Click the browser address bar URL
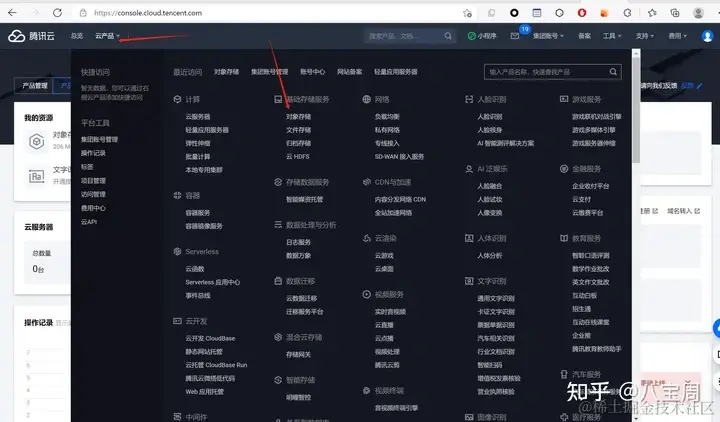This screenshot has width=720, height=422. (x=148, y=13)
